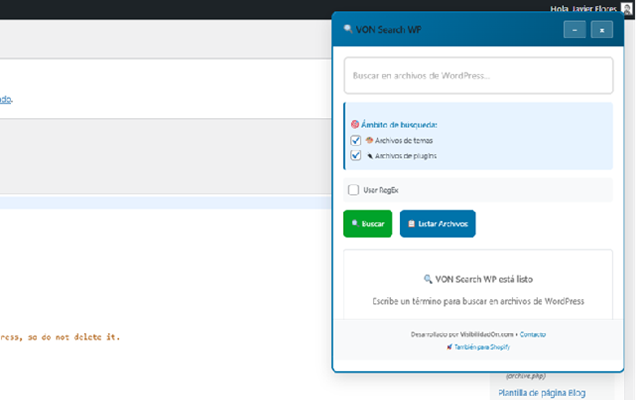The image size is (640, 400).
Task: Click the '(archive.php)' file name text
Action: (526, 376)
